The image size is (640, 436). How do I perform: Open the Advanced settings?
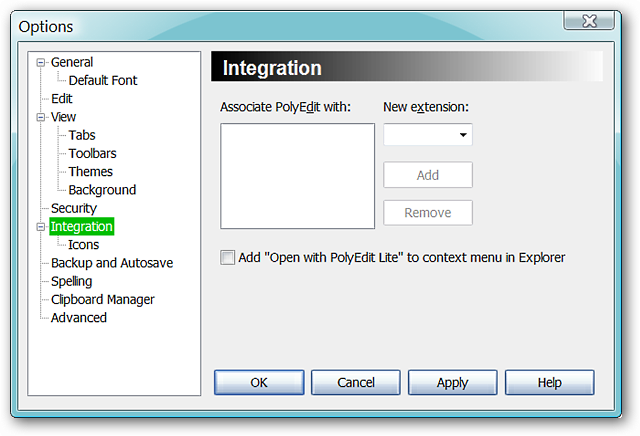click(x=79, y=318)
